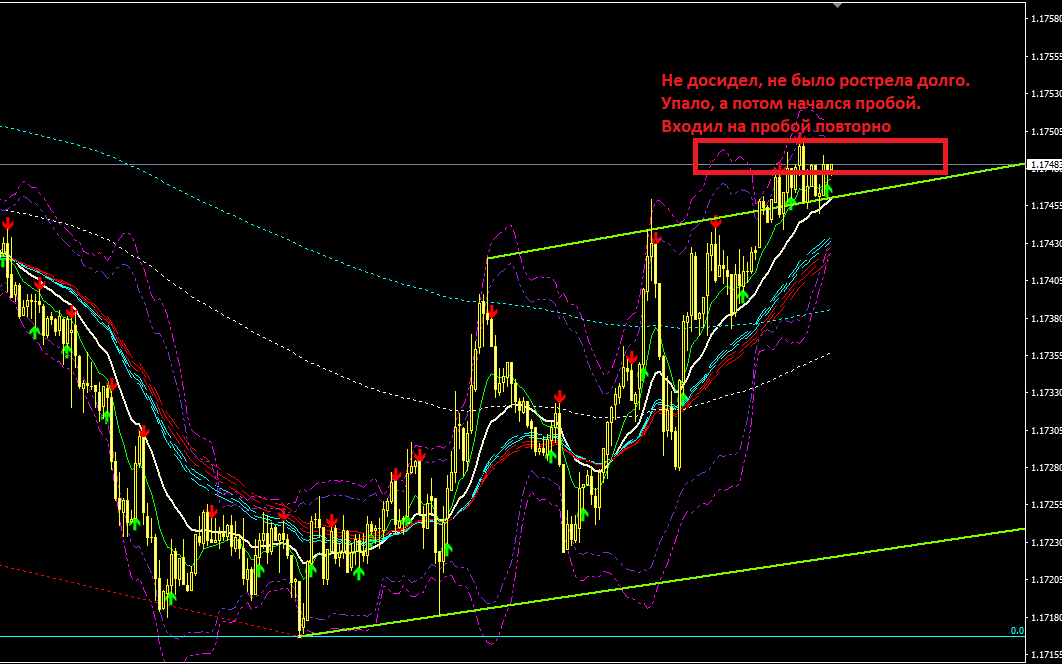Click the Fibonacci 0.0 level label
The image size is (1062, 664).
[x=1017, y=631]
